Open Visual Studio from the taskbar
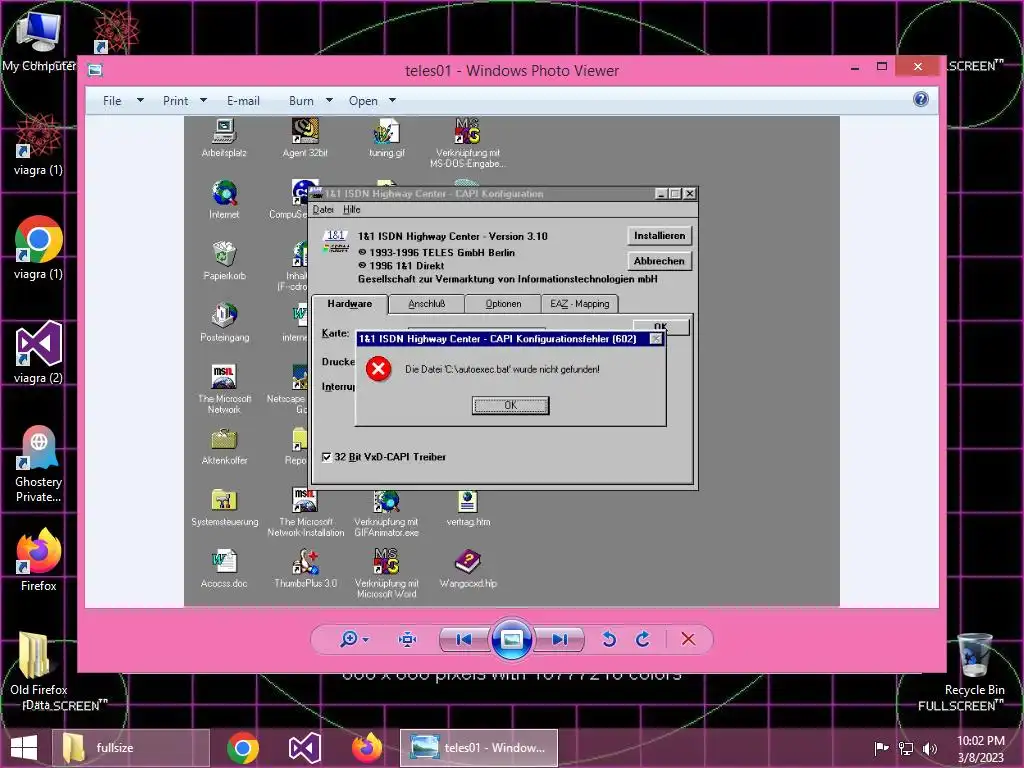This screenshot has width=1024, height=768. (304, 748)
